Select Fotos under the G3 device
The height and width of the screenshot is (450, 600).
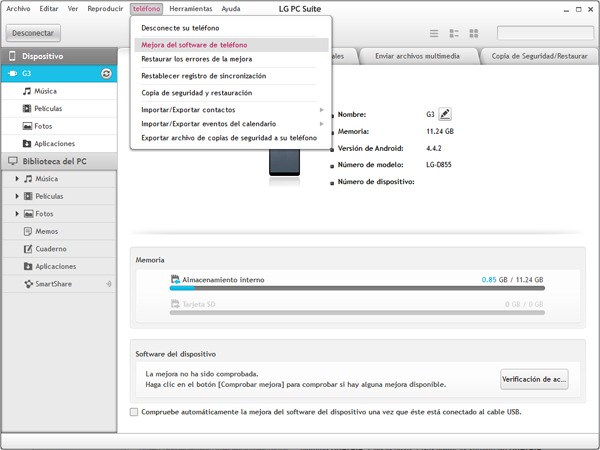46,126
